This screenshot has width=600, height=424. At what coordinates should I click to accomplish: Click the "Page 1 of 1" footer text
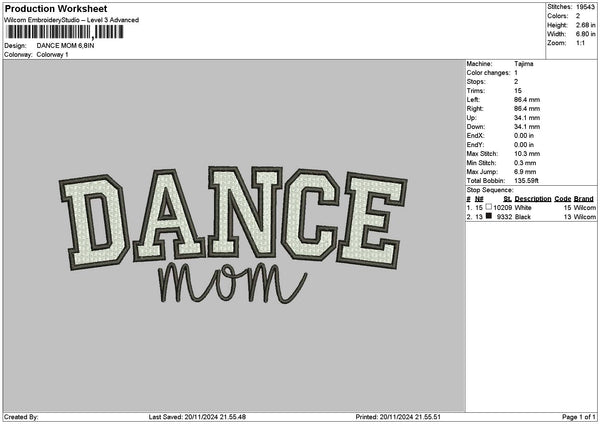579,417
